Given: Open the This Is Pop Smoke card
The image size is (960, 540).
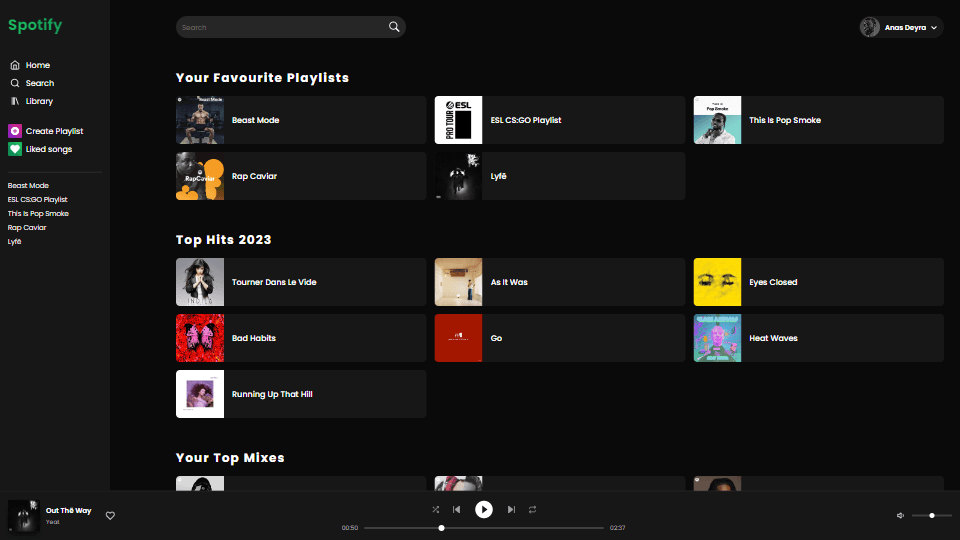Looking at the screenshot, I should 819,120.
